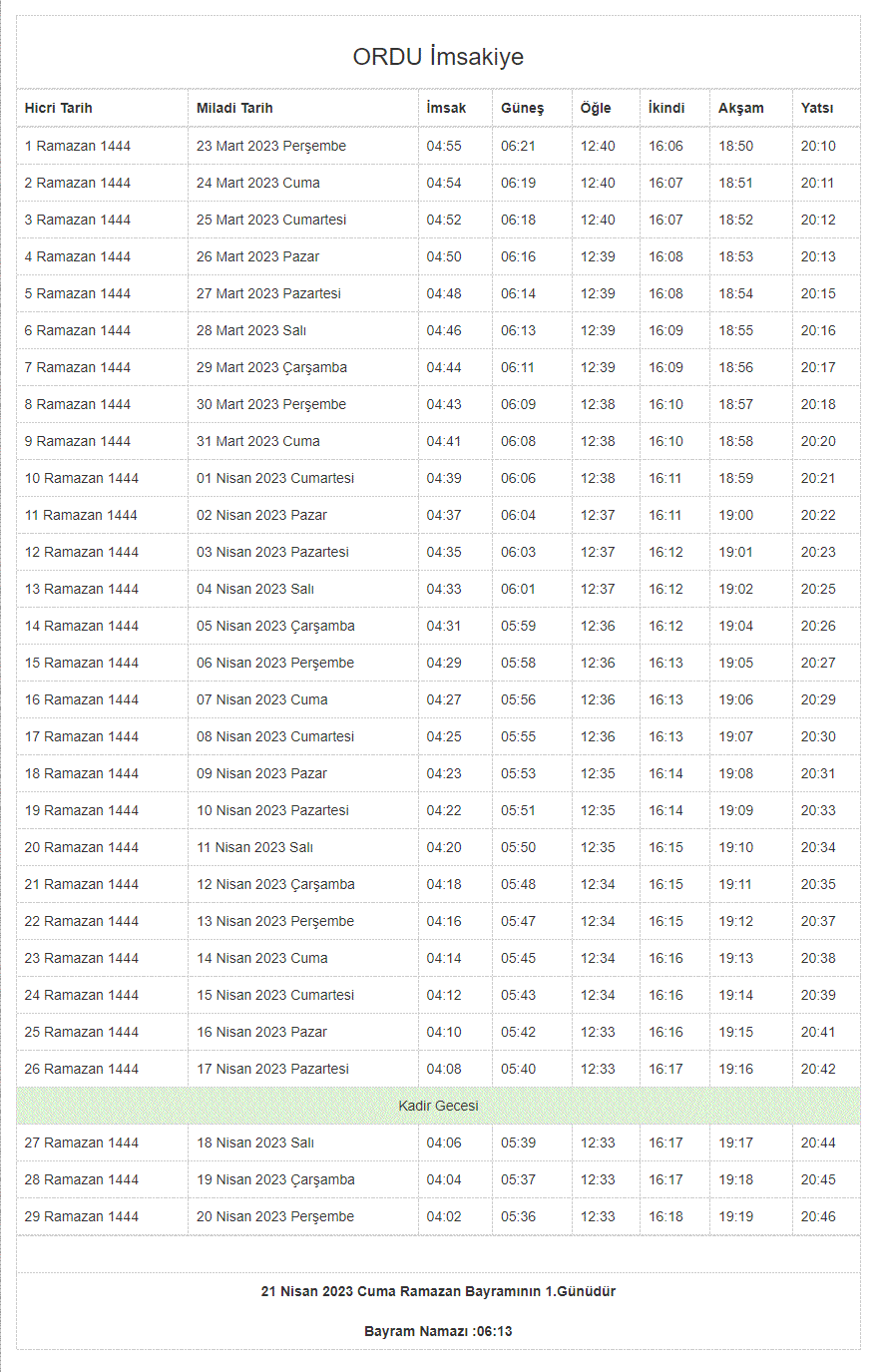
Task: Select the "Hicri Tarih" column header
Action: [59, 108]
